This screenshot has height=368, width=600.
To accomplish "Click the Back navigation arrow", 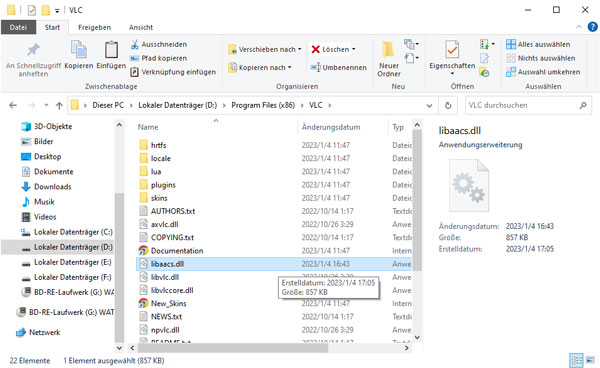I will tap(13, 105).
